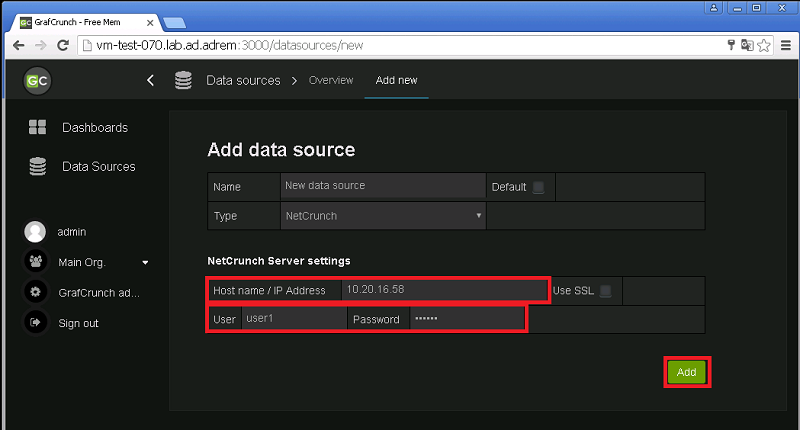Screen dimensions: 800x430
Task: Click the GrafCrunch GC logo
Action: click(37, 81)
